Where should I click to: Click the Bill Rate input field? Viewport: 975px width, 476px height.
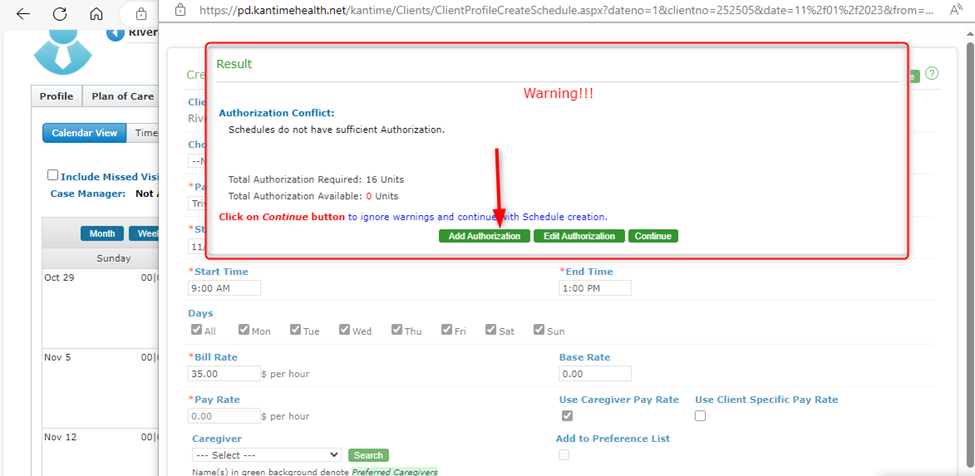pos(224,373)
